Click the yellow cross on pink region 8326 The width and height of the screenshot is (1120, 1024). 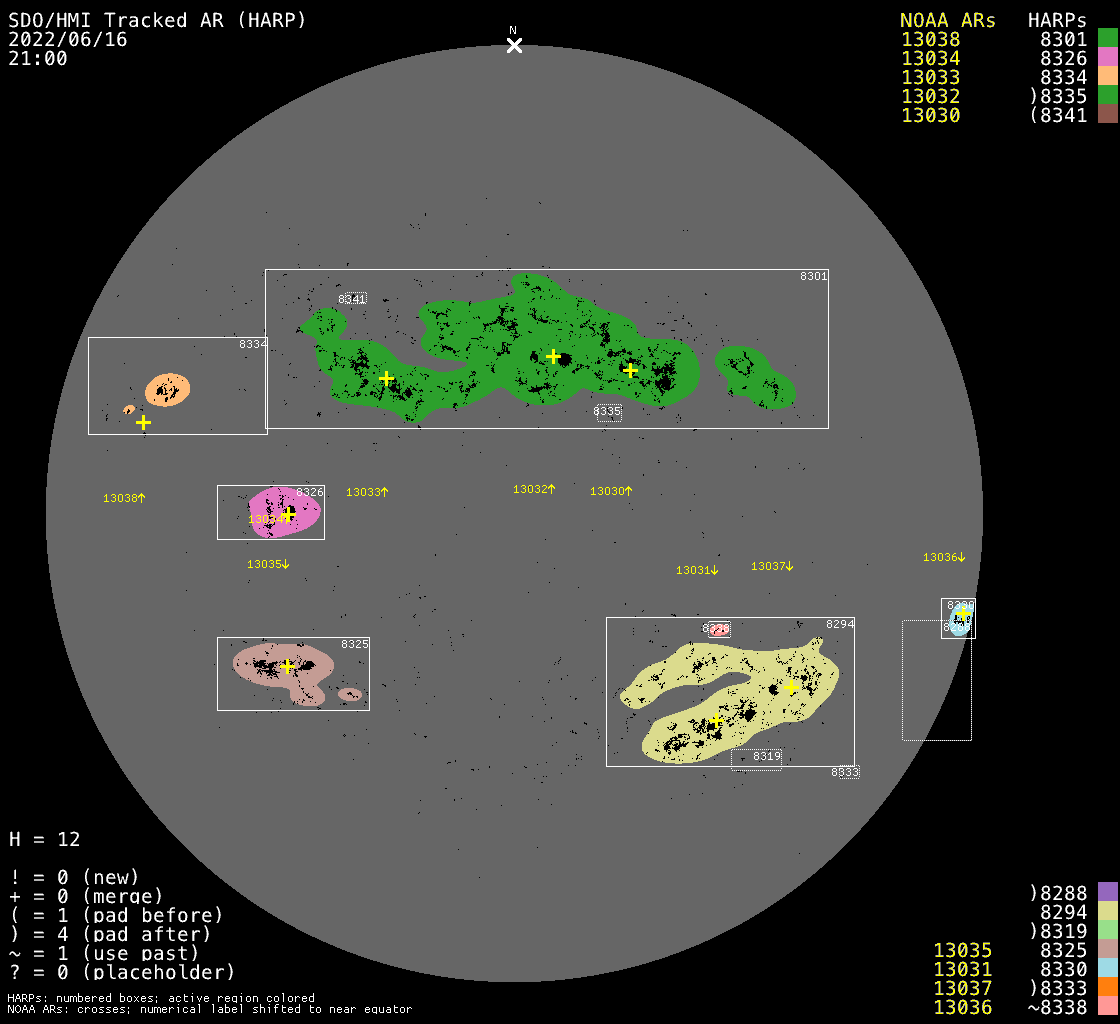pyautogui.click(x=288, y=515)
